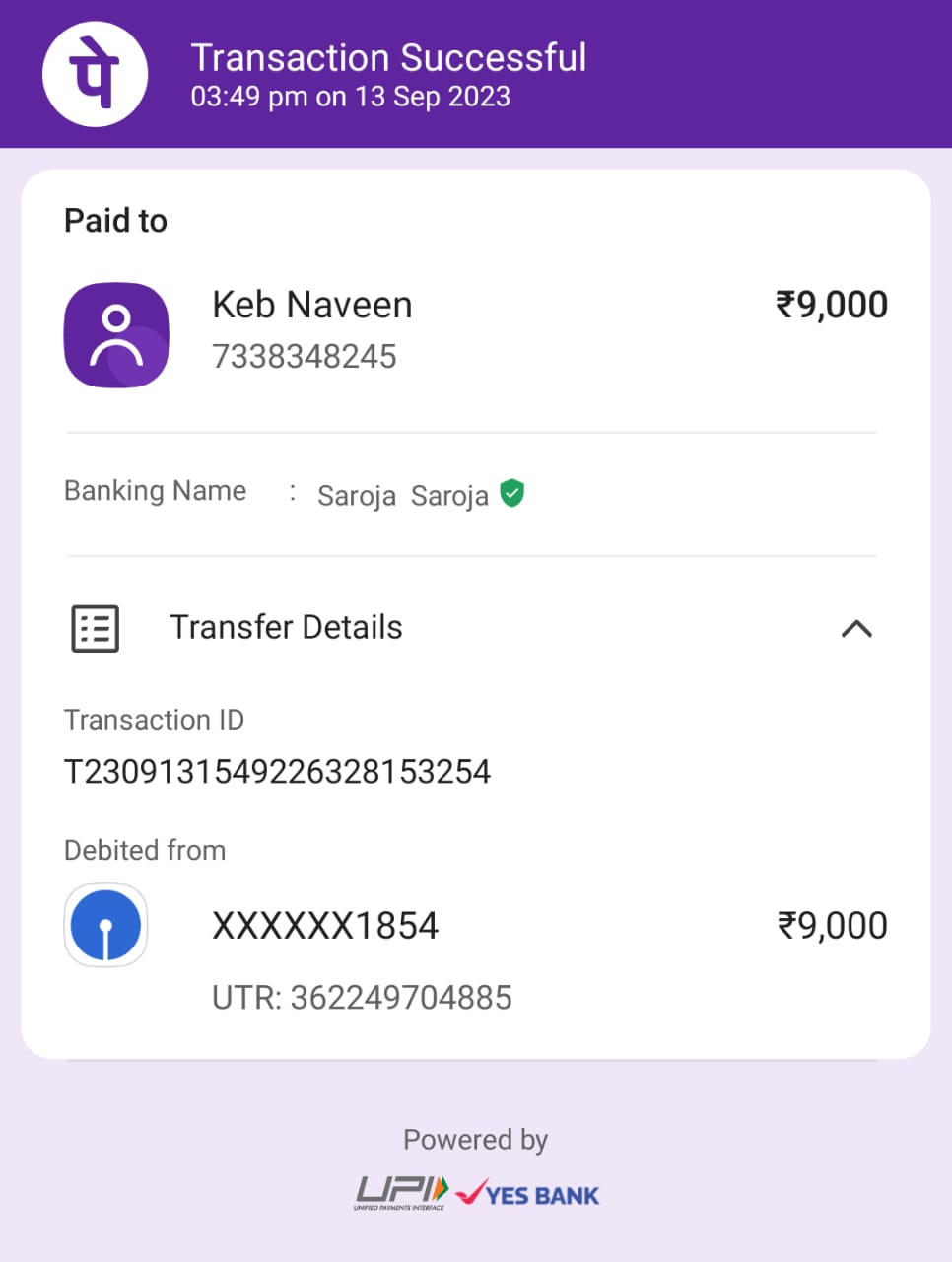Tap the green verified shield badge

pos(511,493)
